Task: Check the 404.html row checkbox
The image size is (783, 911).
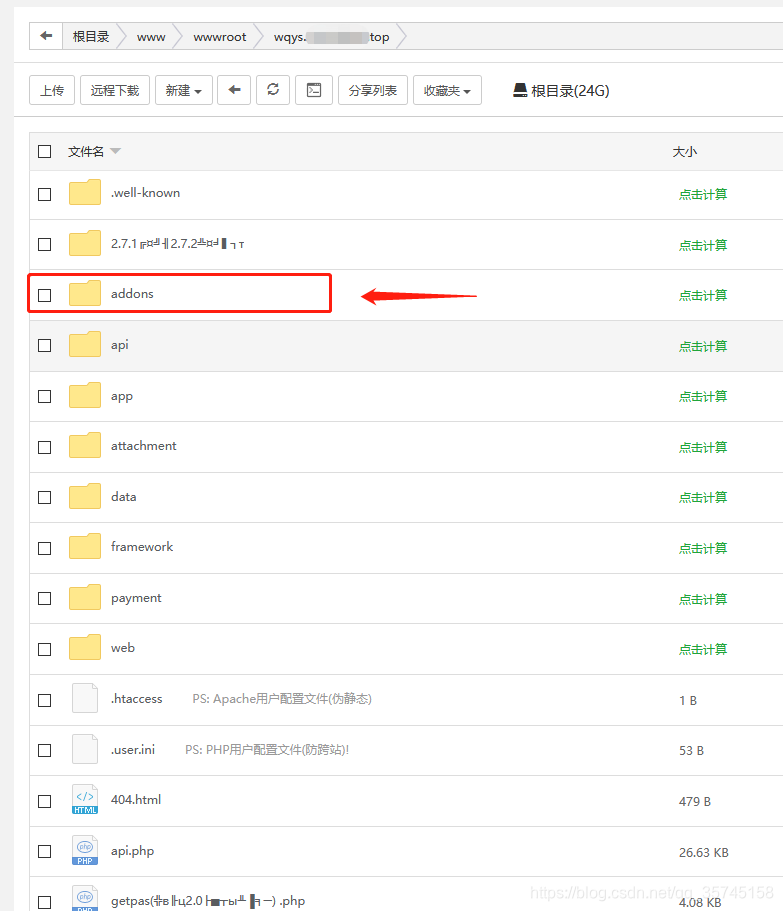Action: click(44, 802)
